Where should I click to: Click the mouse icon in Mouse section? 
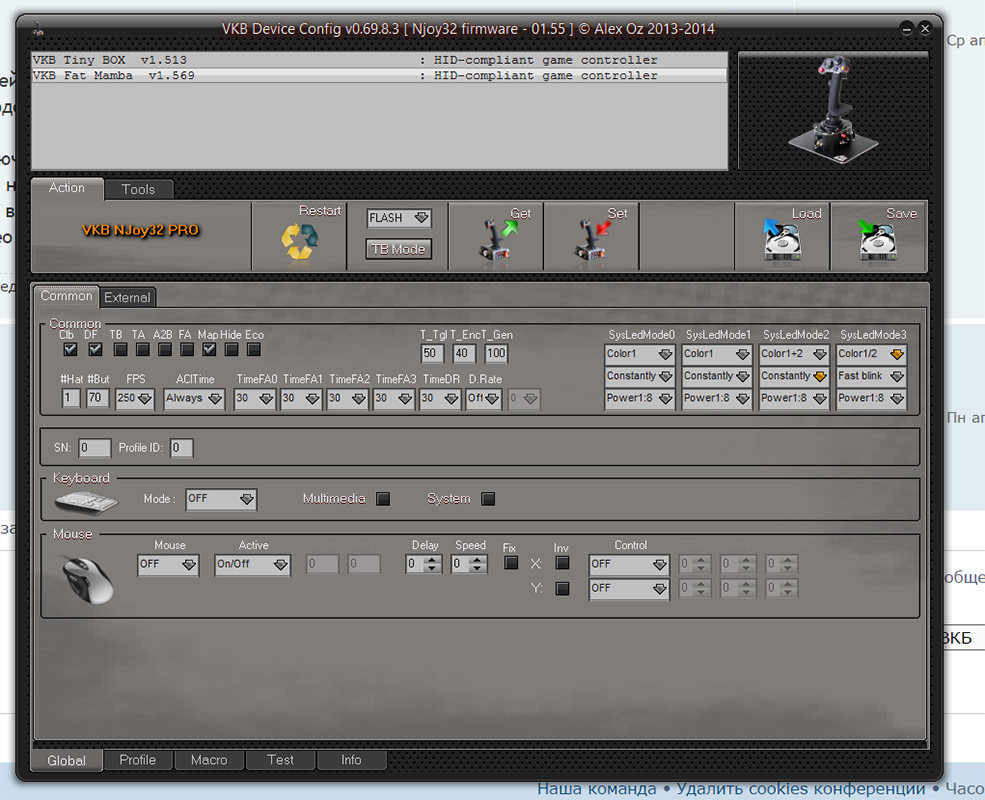[x=88, y=579]
